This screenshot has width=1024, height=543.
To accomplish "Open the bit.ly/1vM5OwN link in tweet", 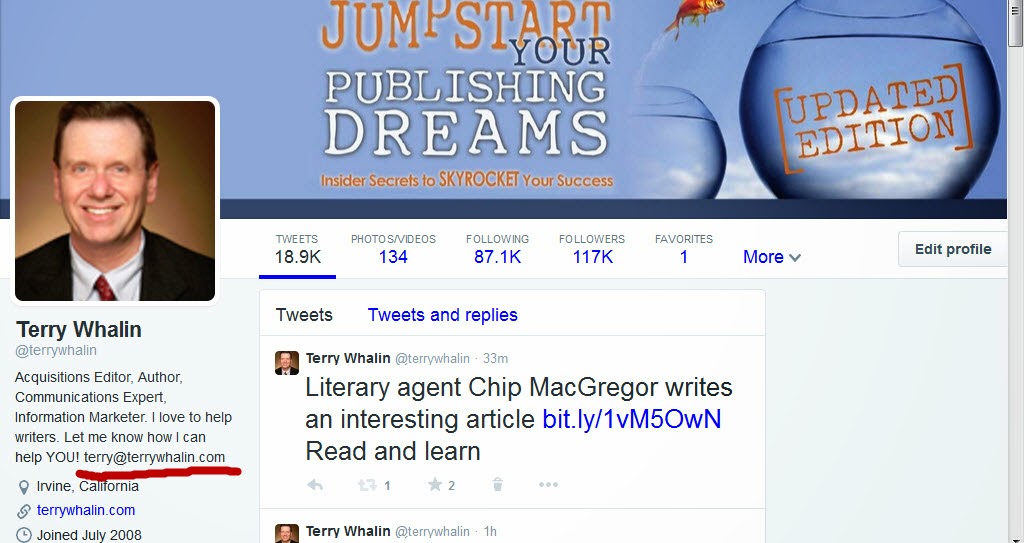I will click(632, 420).
